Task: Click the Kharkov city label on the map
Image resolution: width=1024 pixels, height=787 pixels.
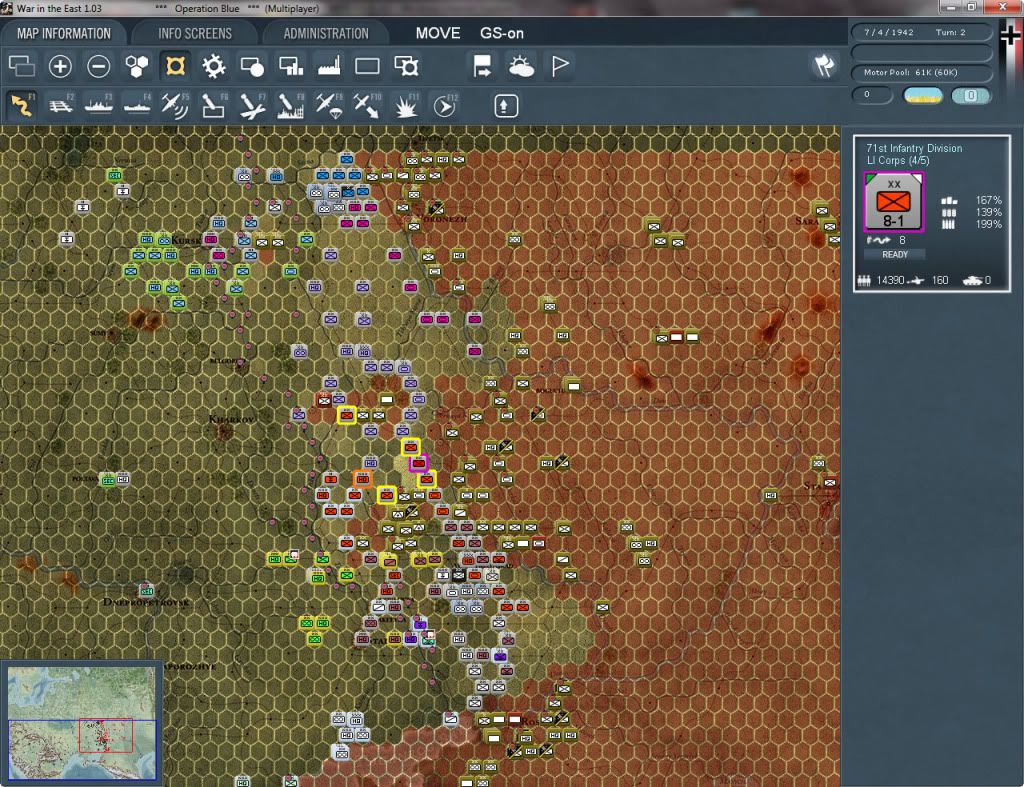Action: [x=231, y=419]
